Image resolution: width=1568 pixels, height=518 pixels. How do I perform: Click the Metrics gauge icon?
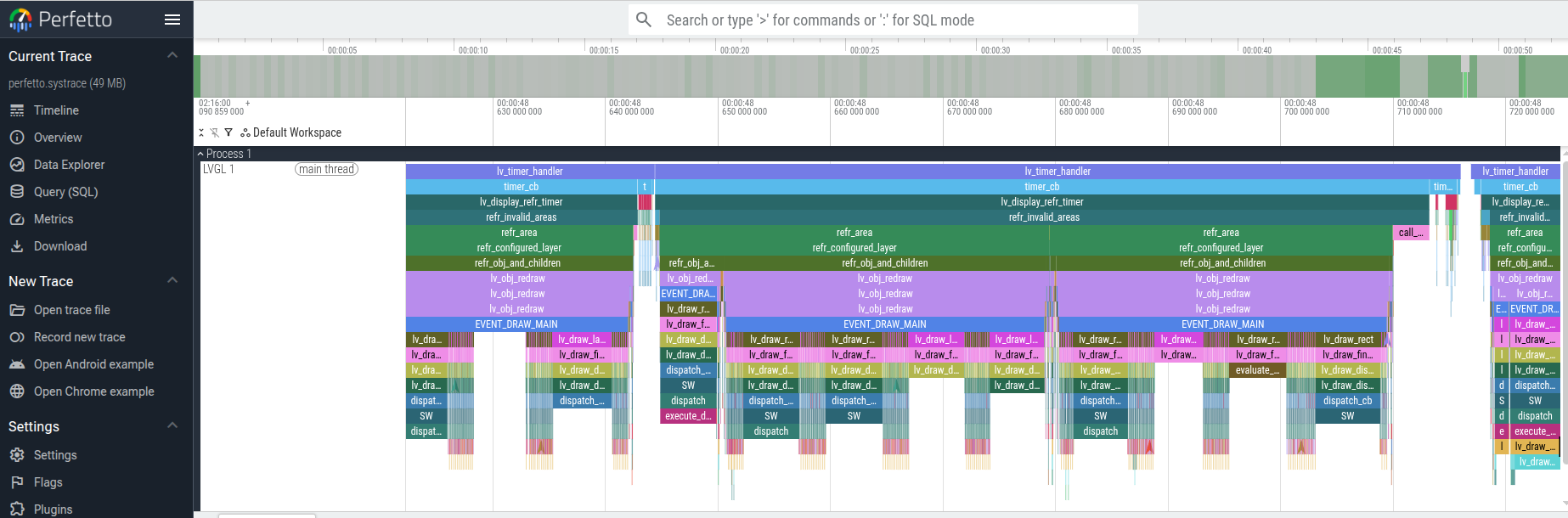17,219
